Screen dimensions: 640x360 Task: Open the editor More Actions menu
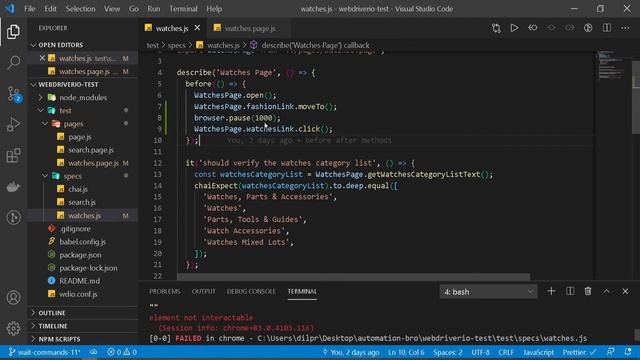click(x=625, y=28)
